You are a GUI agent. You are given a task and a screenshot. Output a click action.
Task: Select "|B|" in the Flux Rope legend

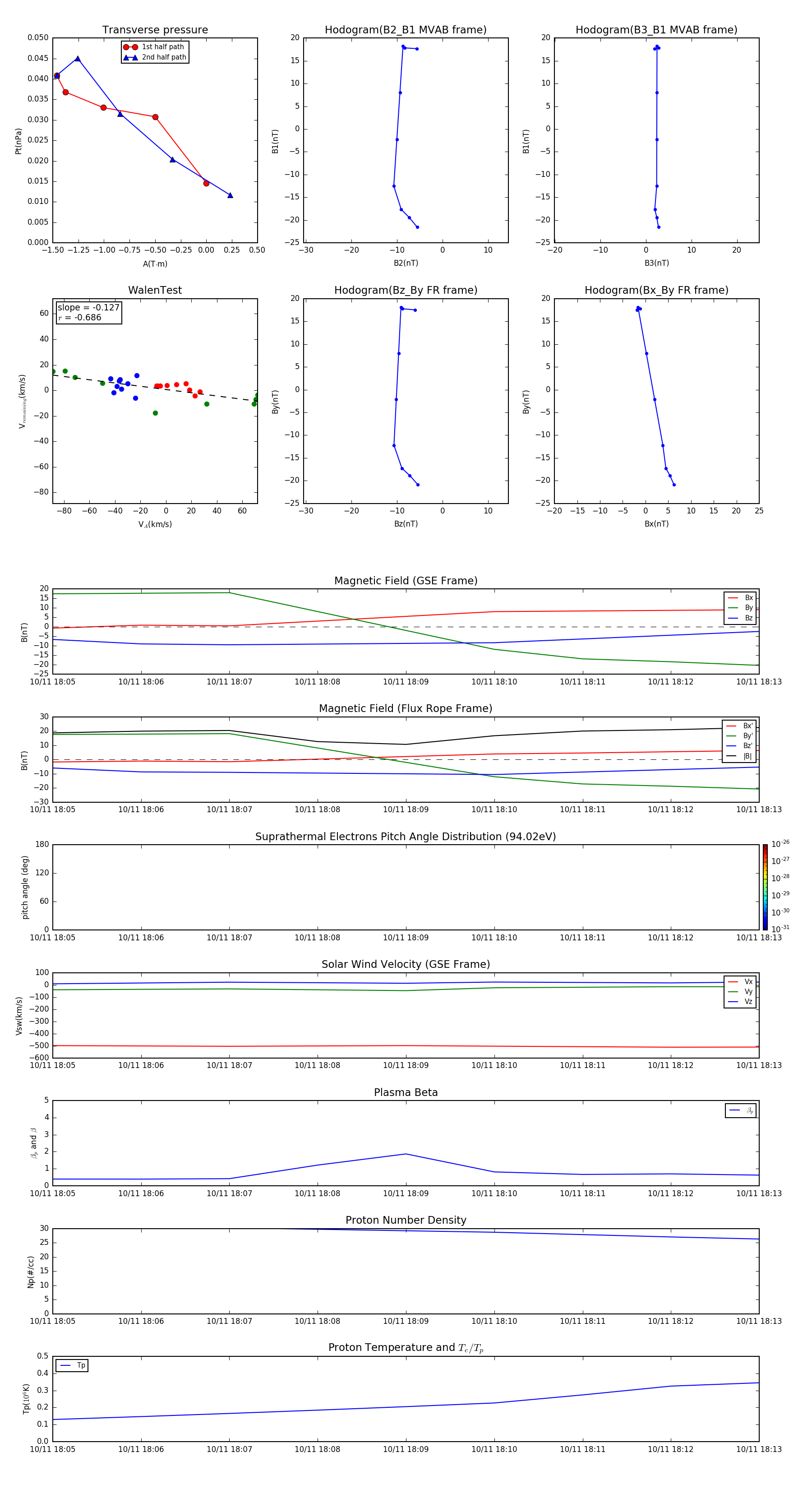click(740, 756)
